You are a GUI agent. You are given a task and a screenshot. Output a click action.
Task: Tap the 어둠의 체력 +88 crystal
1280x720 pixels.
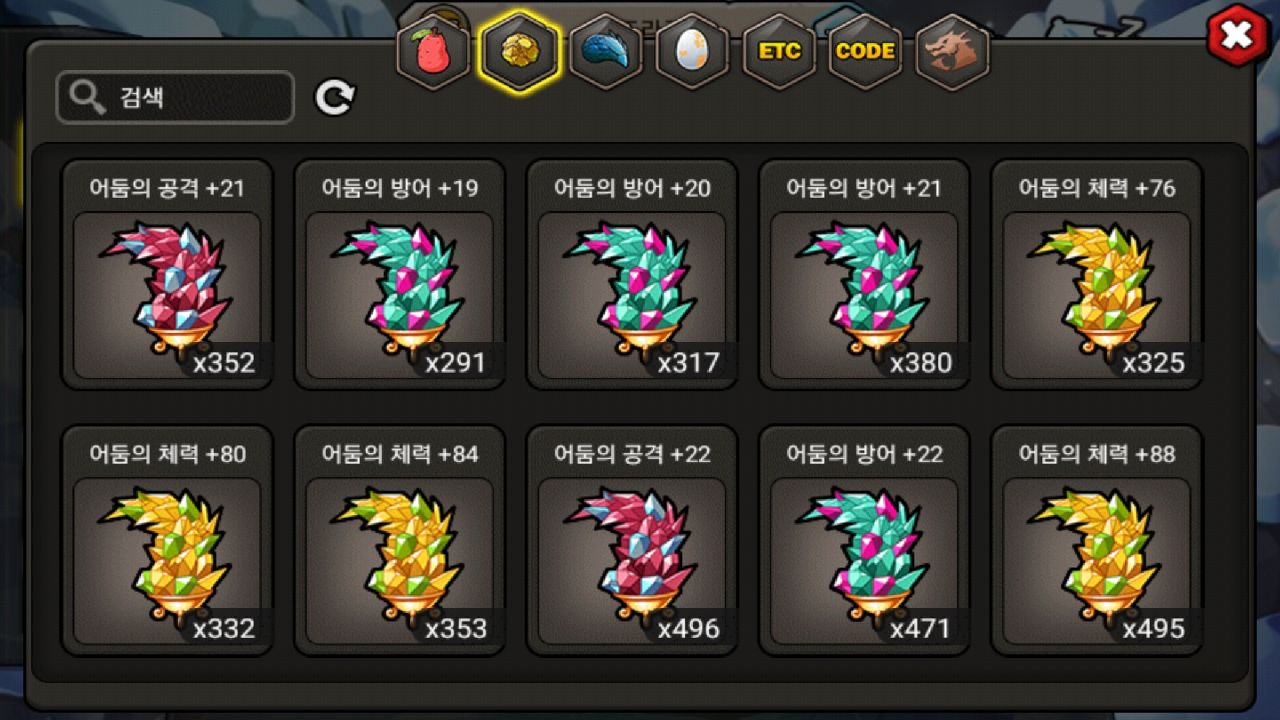pyautogui.click(x=1097, y=540)
